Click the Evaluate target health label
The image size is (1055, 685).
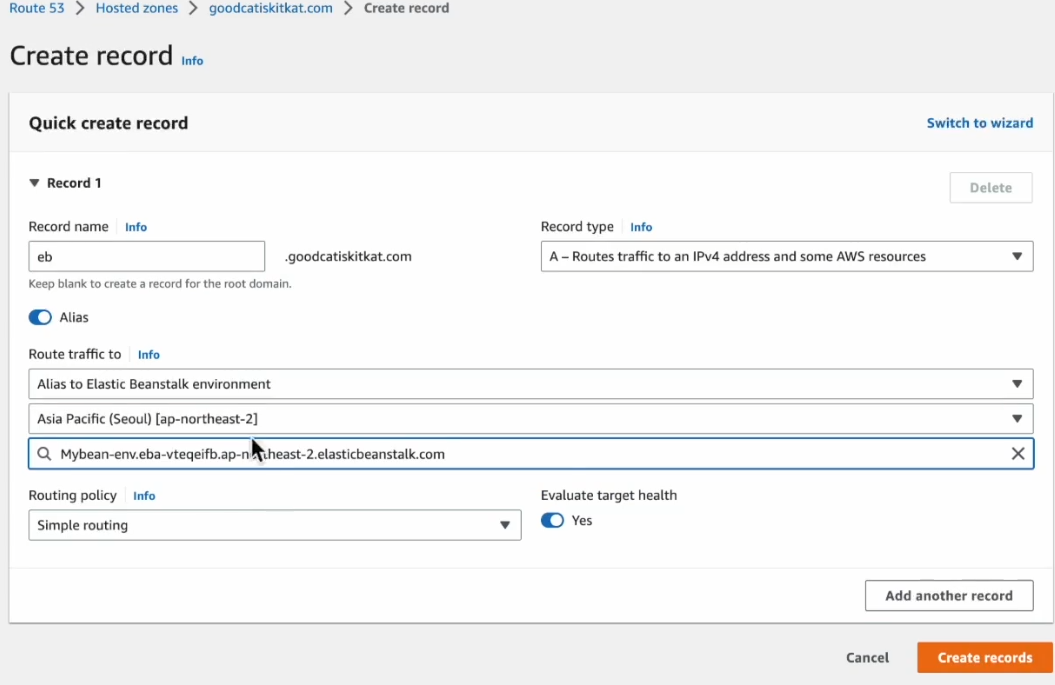609,495
